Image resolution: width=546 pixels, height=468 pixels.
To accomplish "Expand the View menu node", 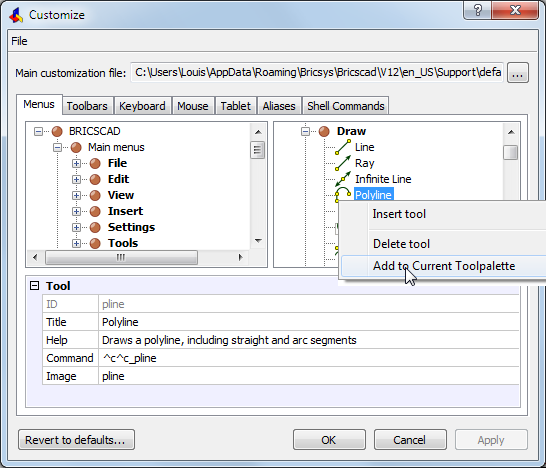I will [x=76, y=195].
